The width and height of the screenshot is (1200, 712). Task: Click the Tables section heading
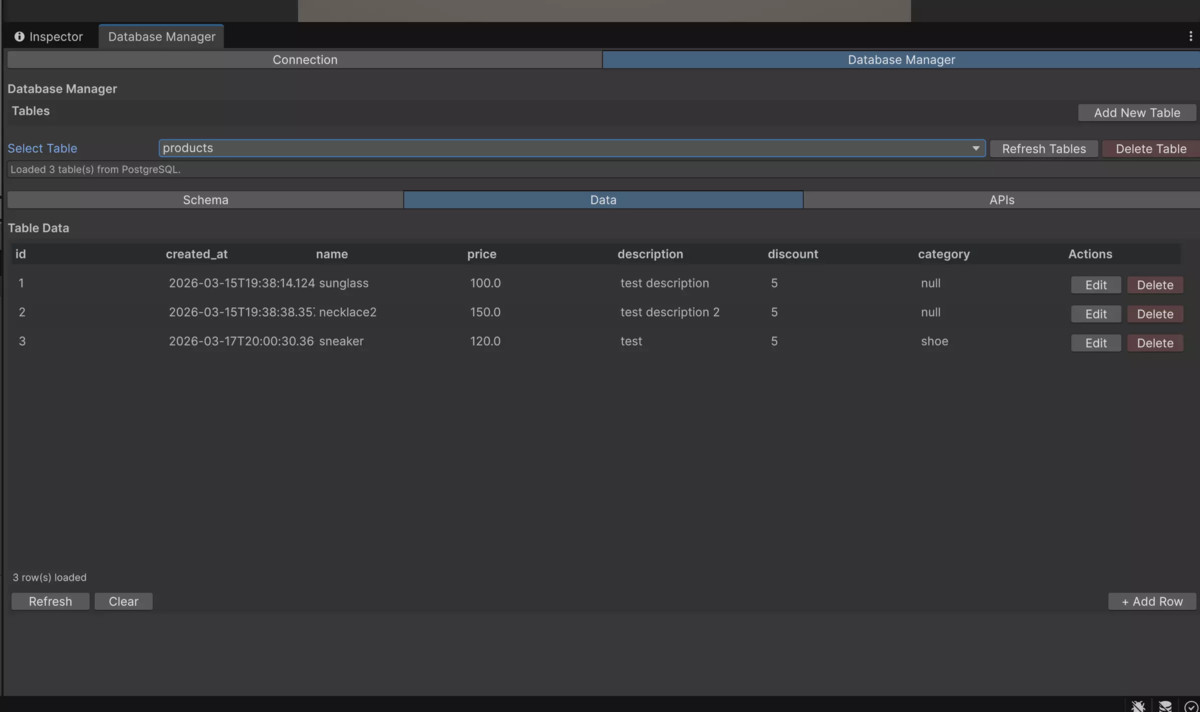click(31, 111)
